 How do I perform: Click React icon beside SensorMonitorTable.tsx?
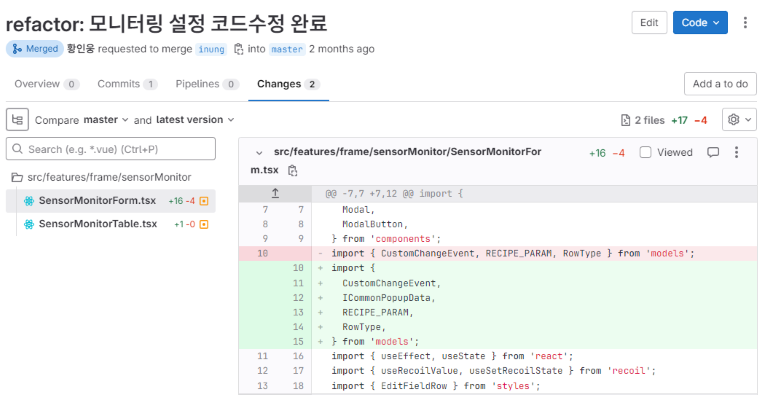point(29,224)
